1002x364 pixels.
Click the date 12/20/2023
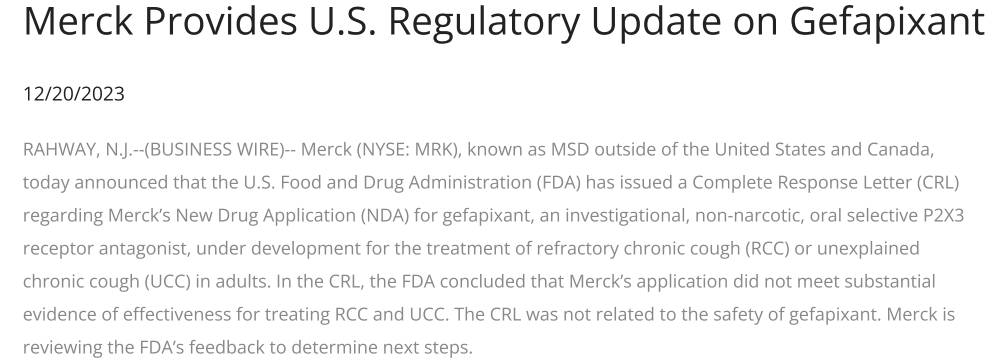point(74,94)
